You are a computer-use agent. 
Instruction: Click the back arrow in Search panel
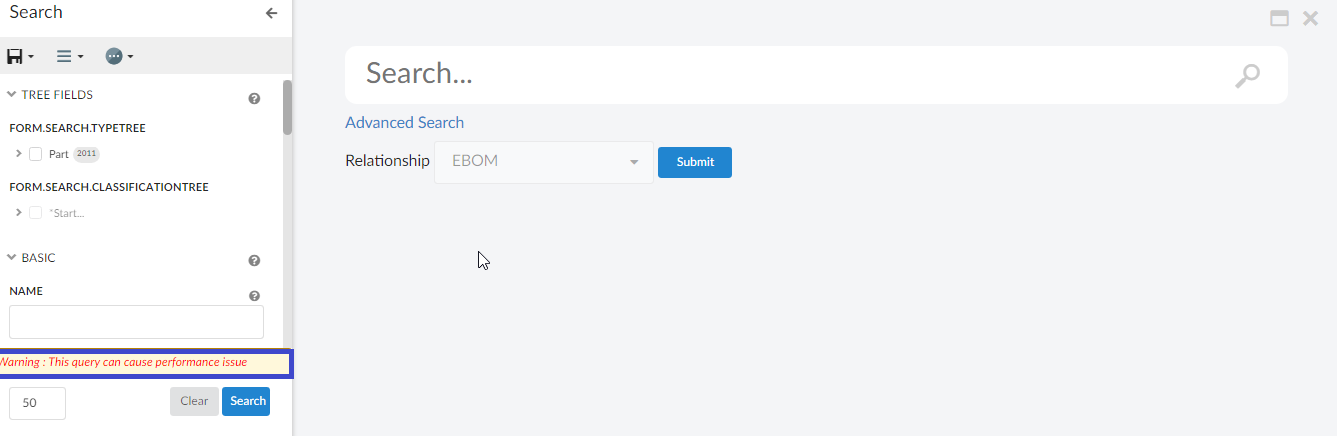click(271, 13)
